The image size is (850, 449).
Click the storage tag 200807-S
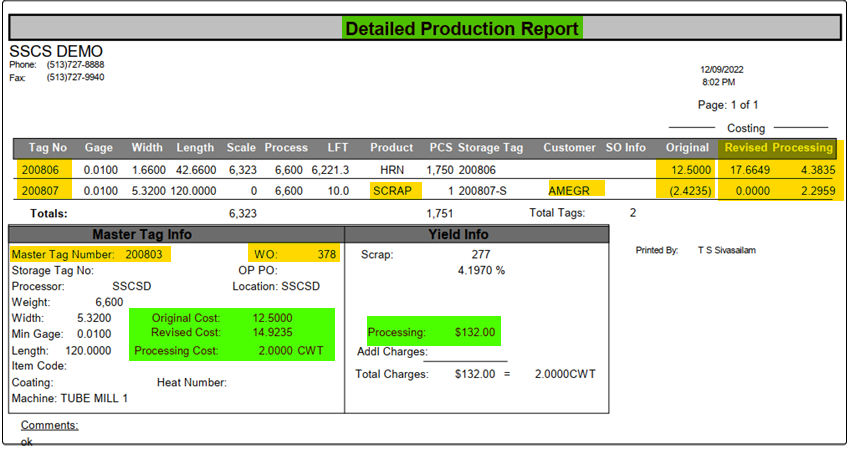click(482, 191)
